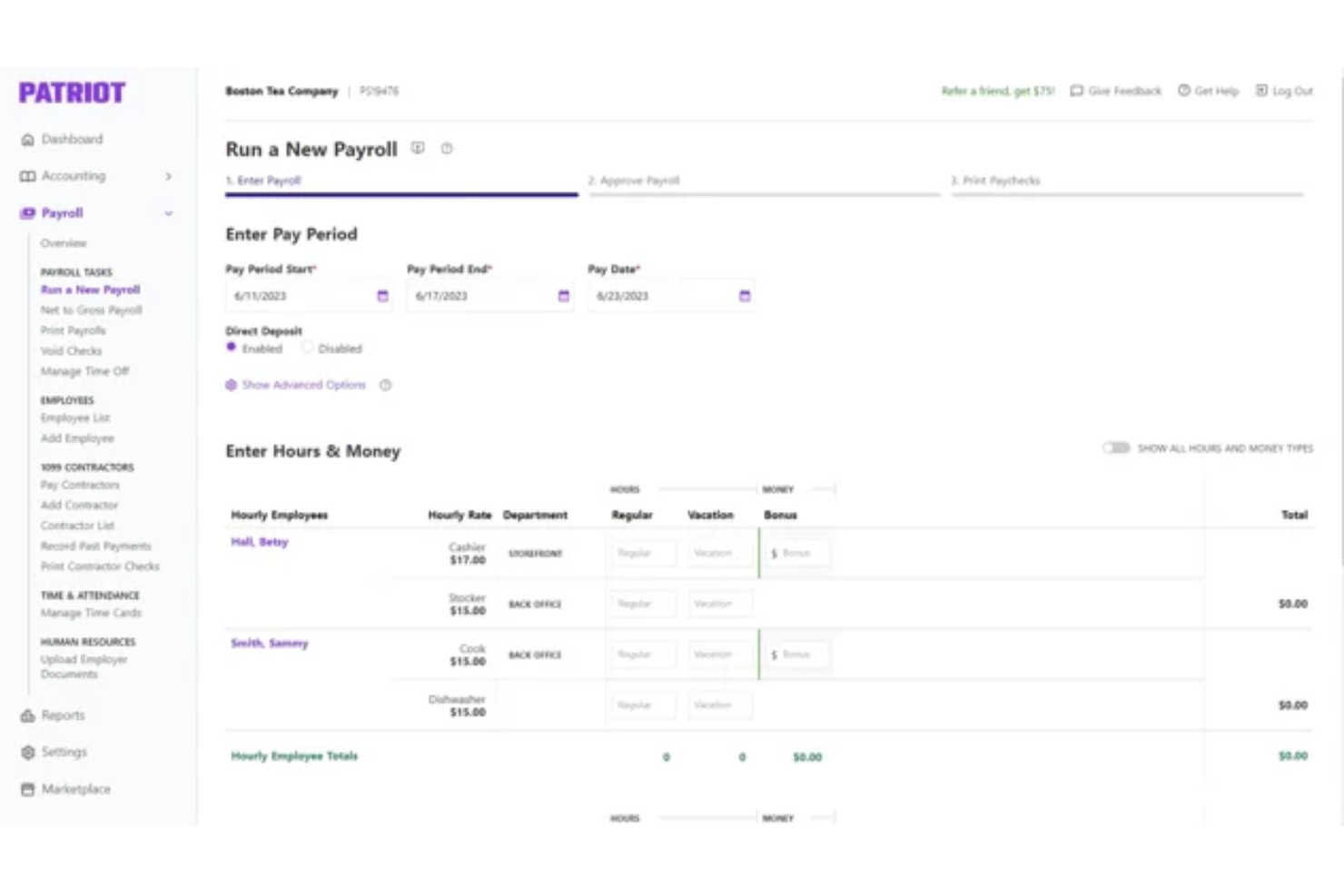Click the Accounting book icon in sidebar
Viewport: 1344px width, 896px height.
pyautogui.click(x=28, y=175)
